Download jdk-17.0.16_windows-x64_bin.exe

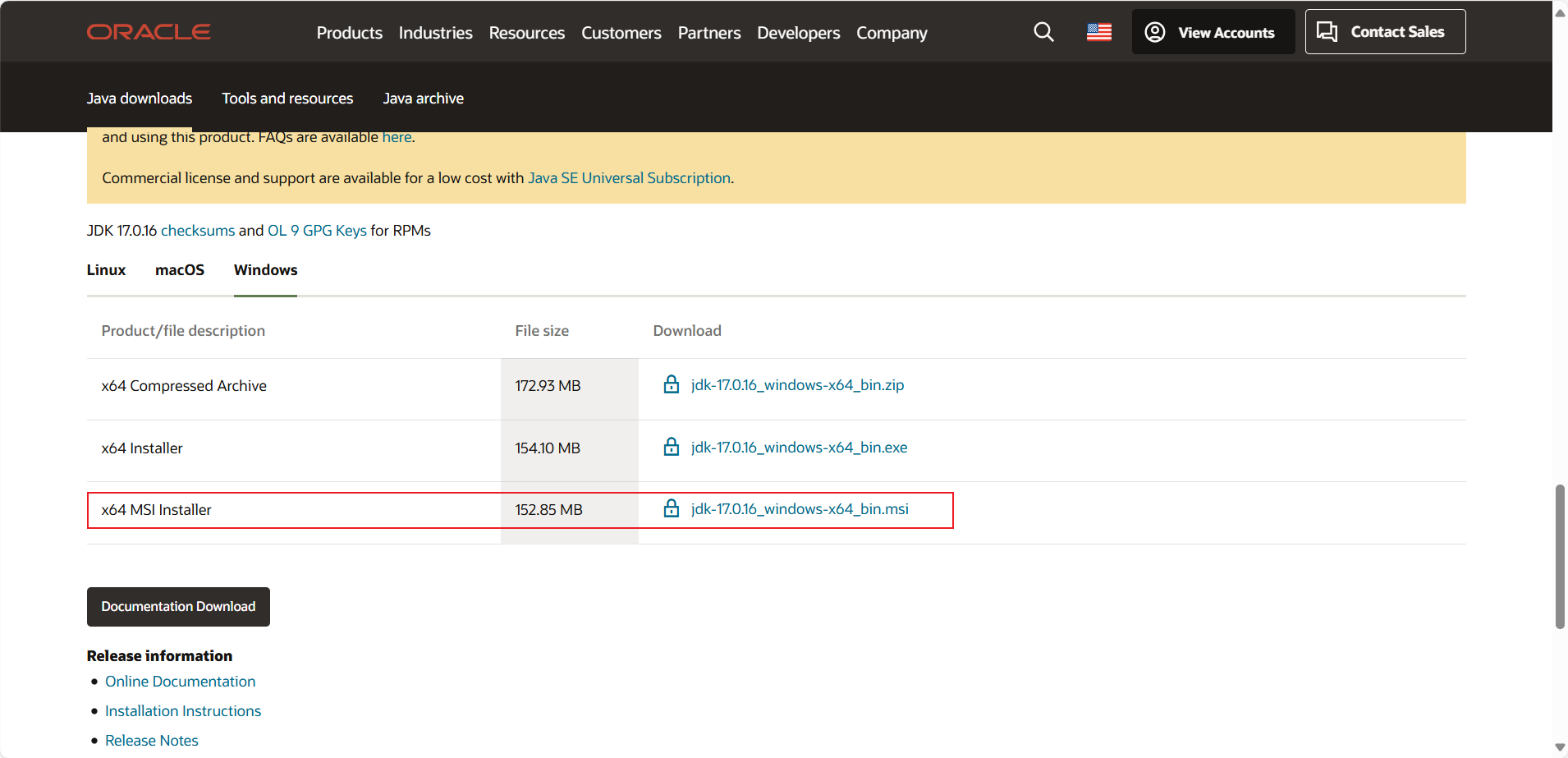click(x=799, y=448)
